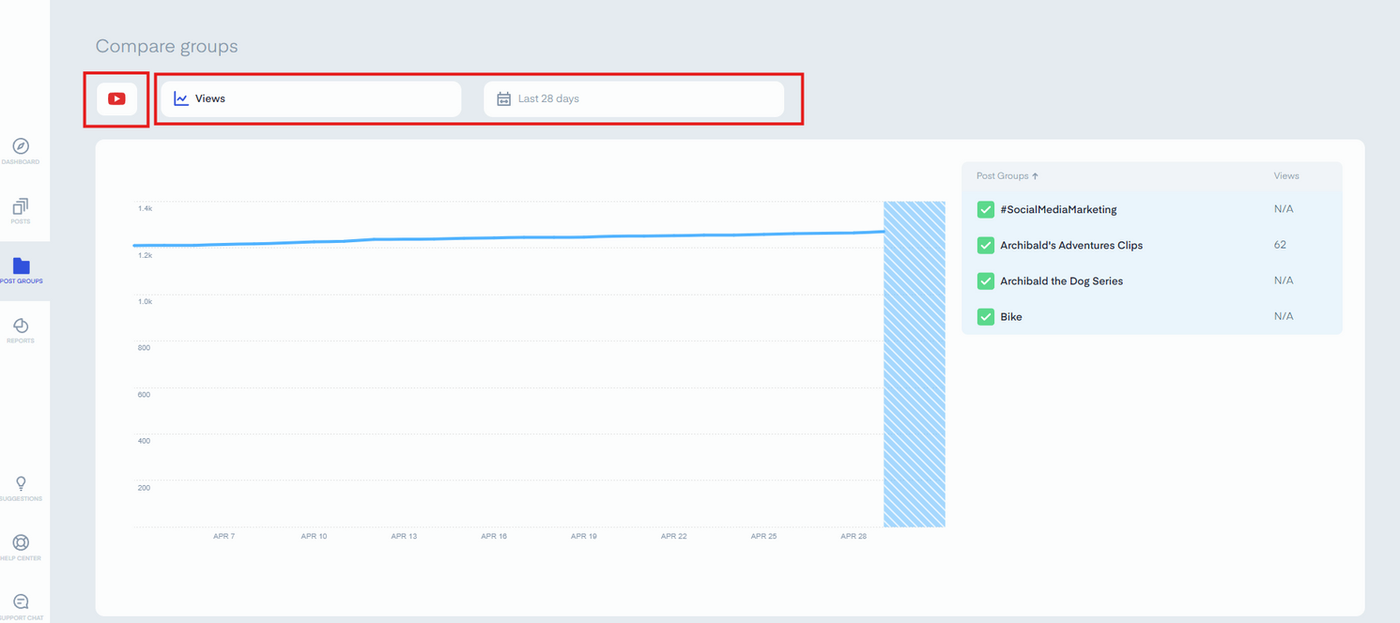Toggle the Bike group checkbox
This screenshot has height=623, width=1400.
click(985, 317)
